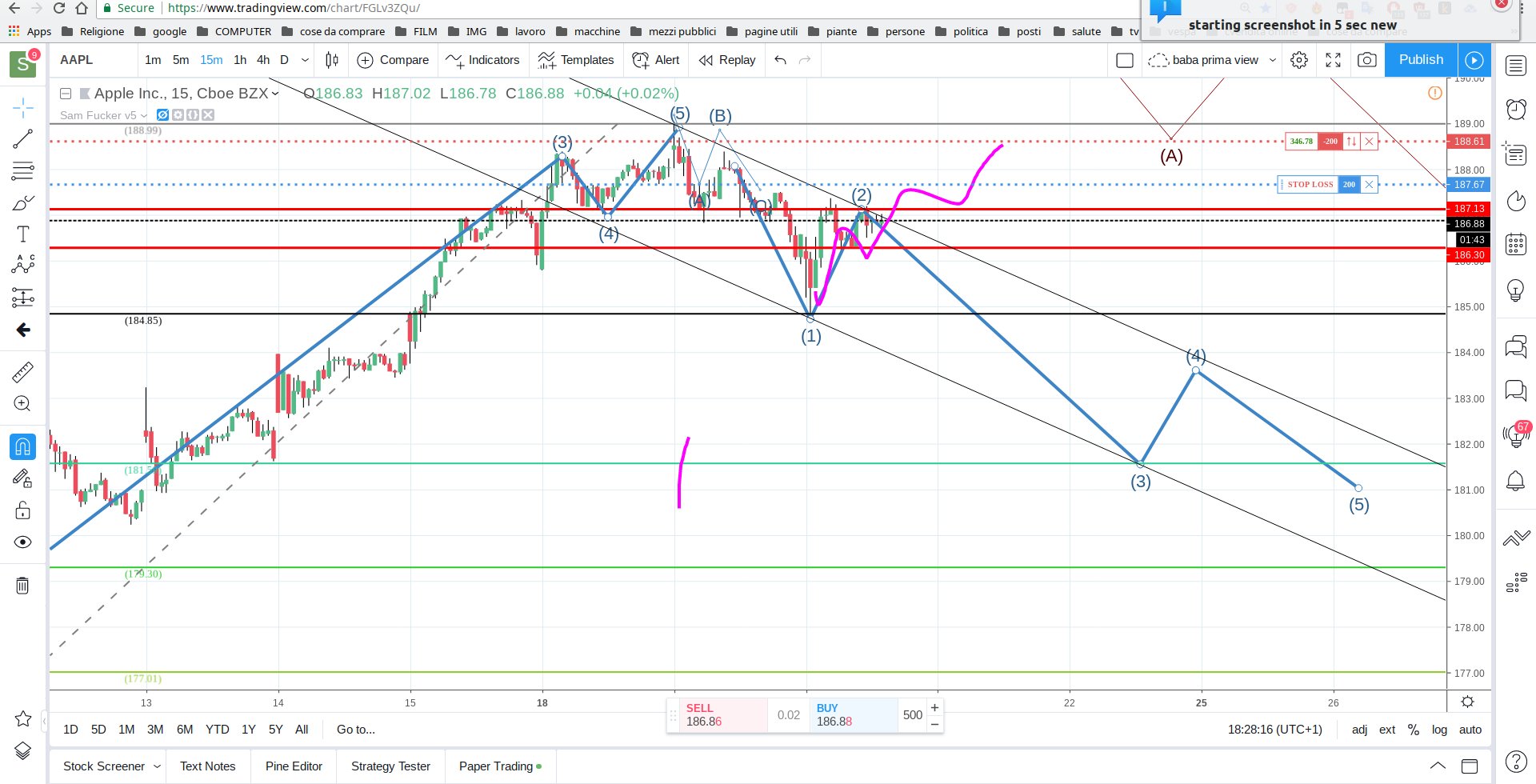Select the Text annotation tool
This screenshot has height=784, width=1536.
(23, 234)
